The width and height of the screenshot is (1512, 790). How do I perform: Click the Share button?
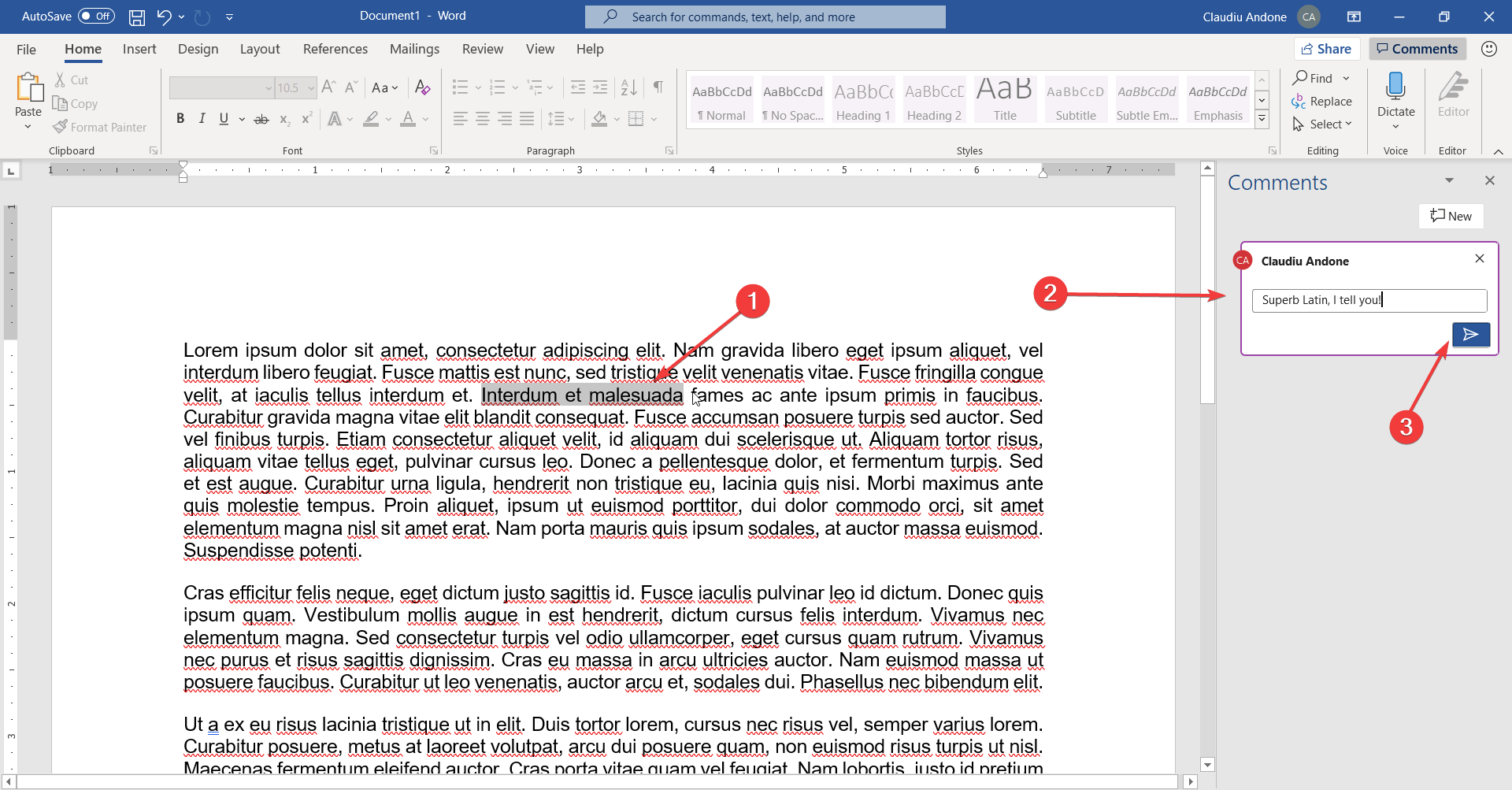[x=1327, y=49]
